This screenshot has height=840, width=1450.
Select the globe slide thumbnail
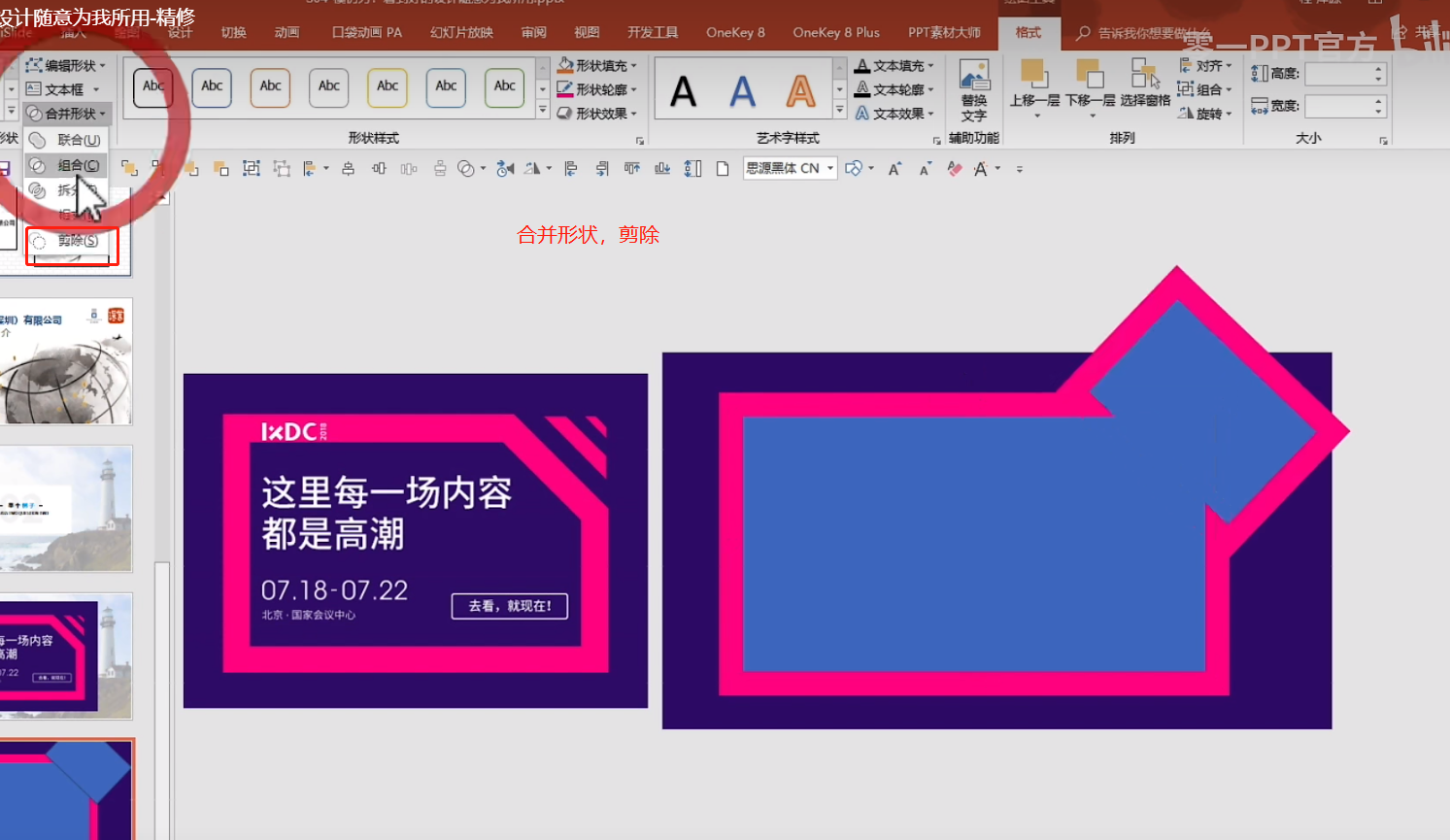[x=66, y=361]
